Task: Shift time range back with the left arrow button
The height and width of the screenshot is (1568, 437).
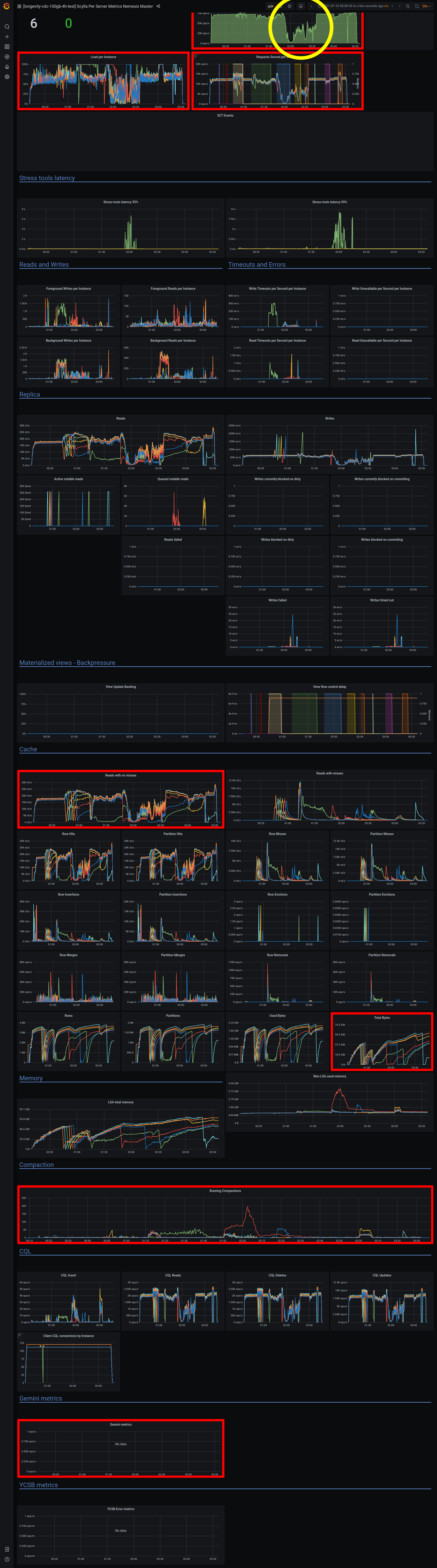Action: 312,6
